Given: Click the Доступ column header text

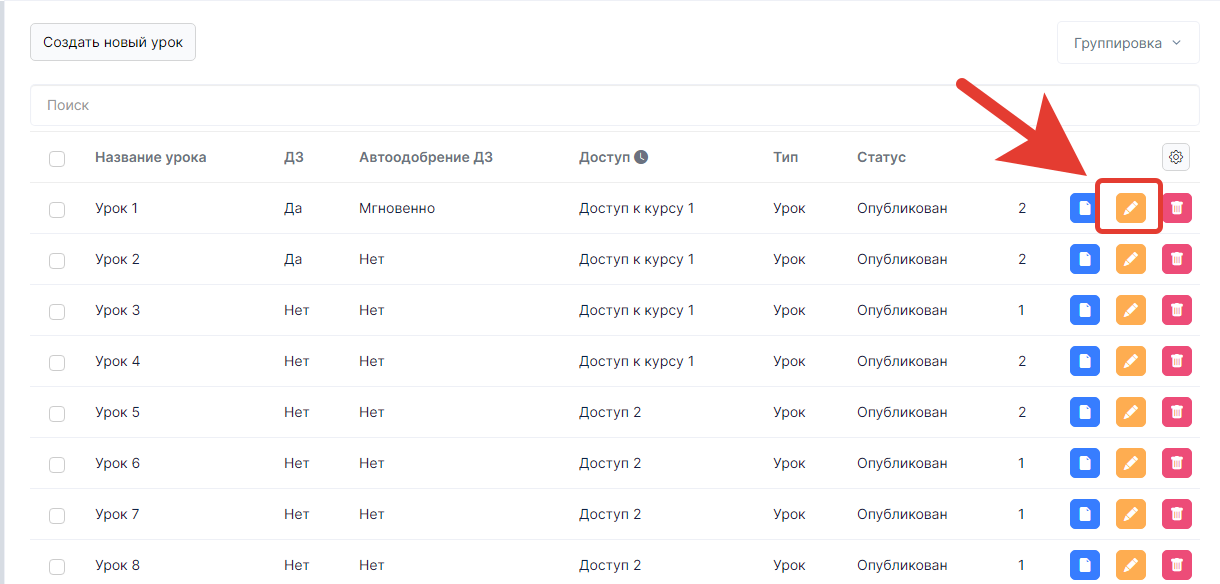Looking at the screenshot, I should pyautogui.click(x=604, y=157).
